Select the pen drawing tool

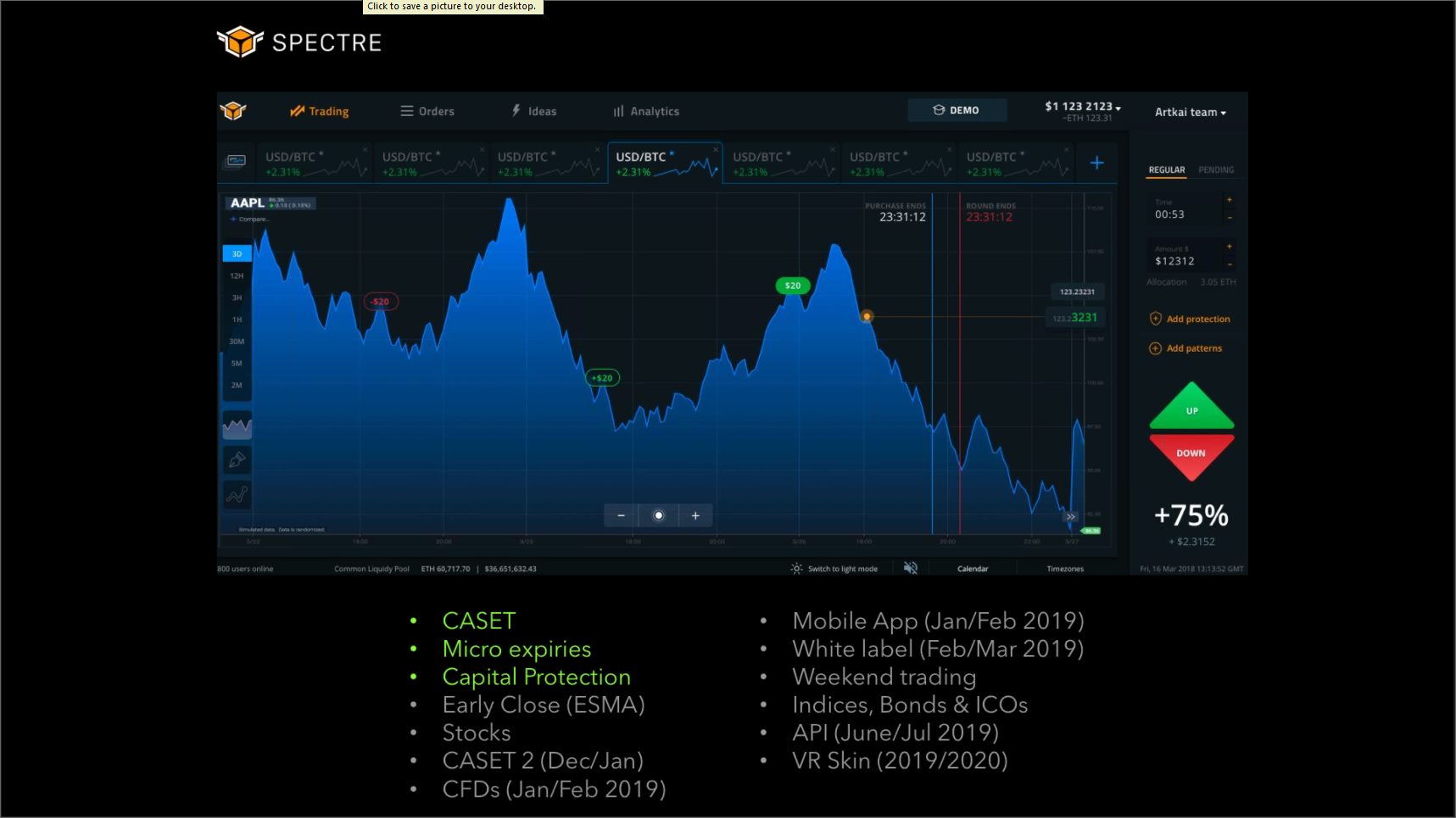pos(237,460)
